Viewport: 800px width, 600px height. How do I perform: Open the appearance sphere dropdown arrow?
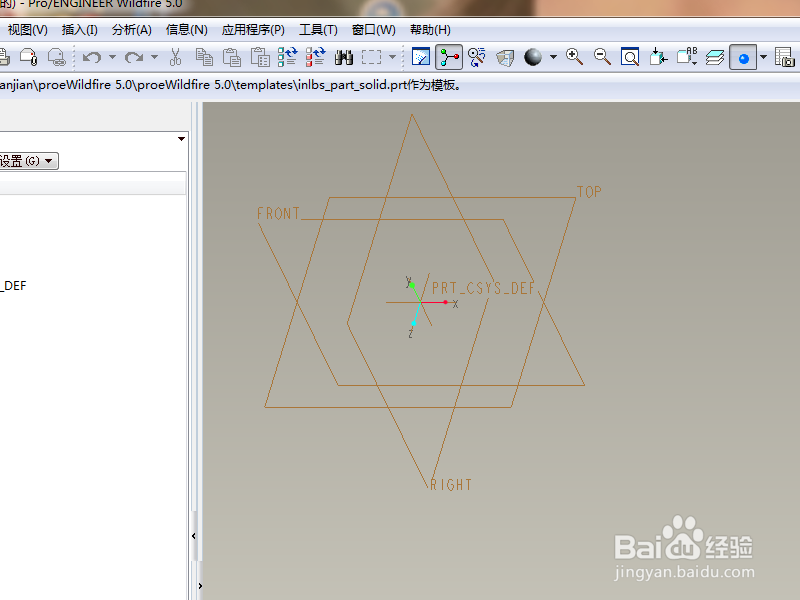(554, 57)
